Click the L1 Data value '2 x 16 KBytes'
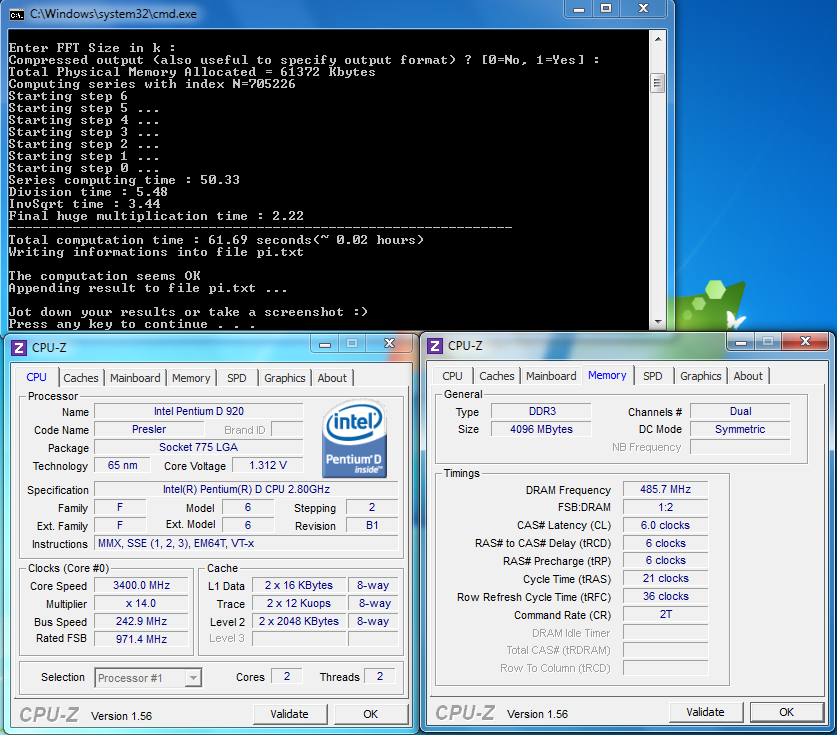The height and width of the screenshot is (735, 837). click(299, 586)
